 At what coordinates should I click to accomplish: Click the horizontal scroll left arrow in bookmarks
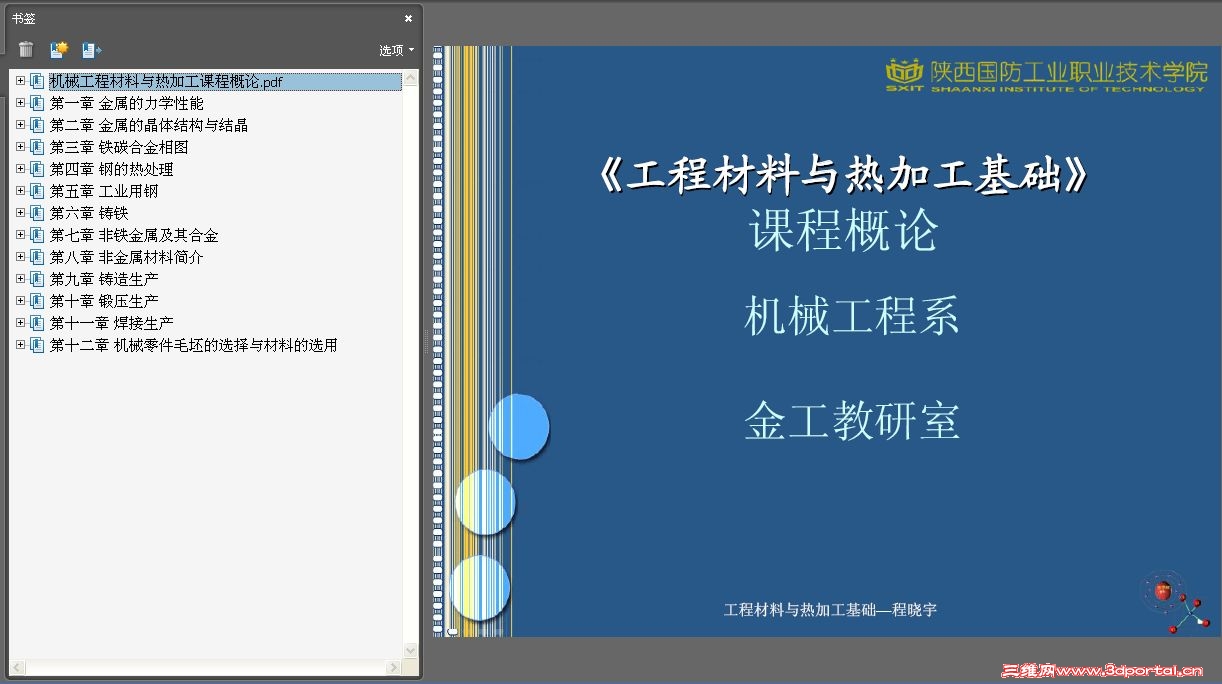coord(17,667)
